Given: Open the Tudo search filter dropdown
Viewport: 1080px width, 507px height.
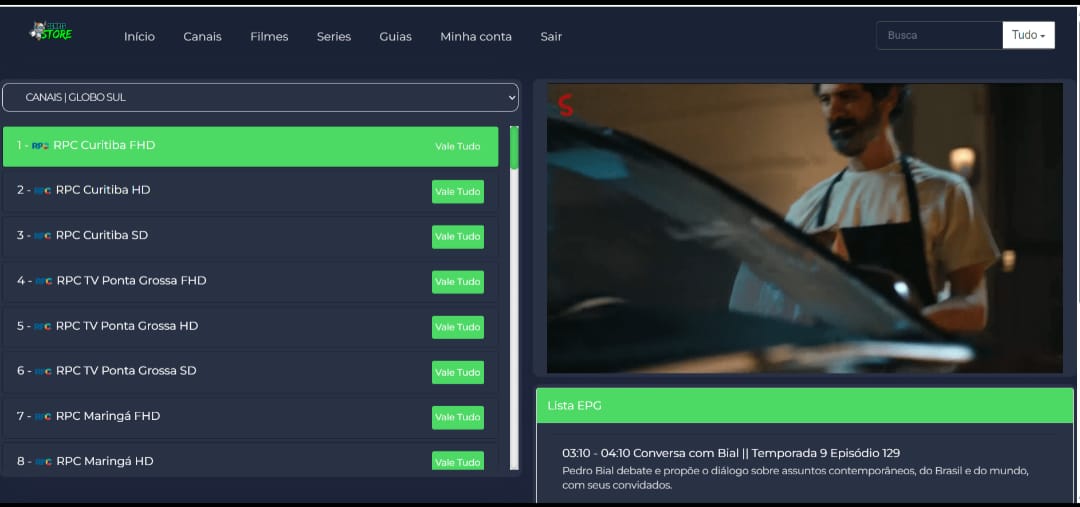Looking at the screenshot, I should (1028, 35).
